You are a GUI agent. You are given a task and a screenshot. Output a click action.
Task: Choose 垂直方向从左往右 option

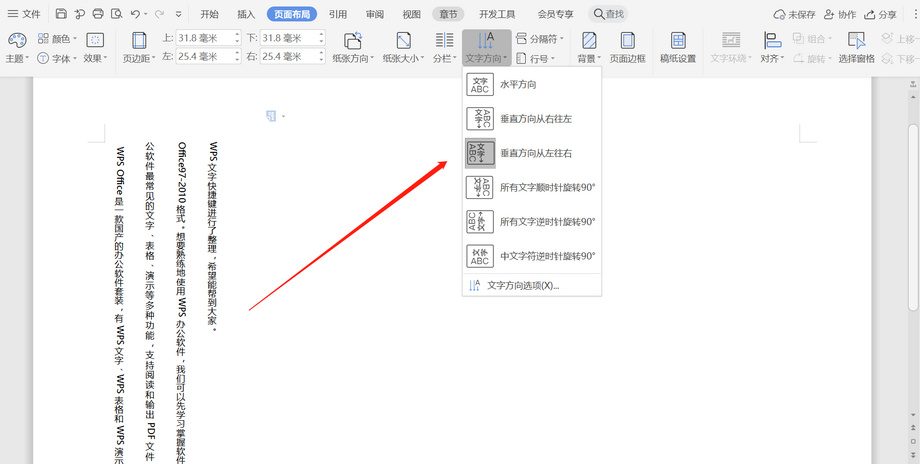532,153
